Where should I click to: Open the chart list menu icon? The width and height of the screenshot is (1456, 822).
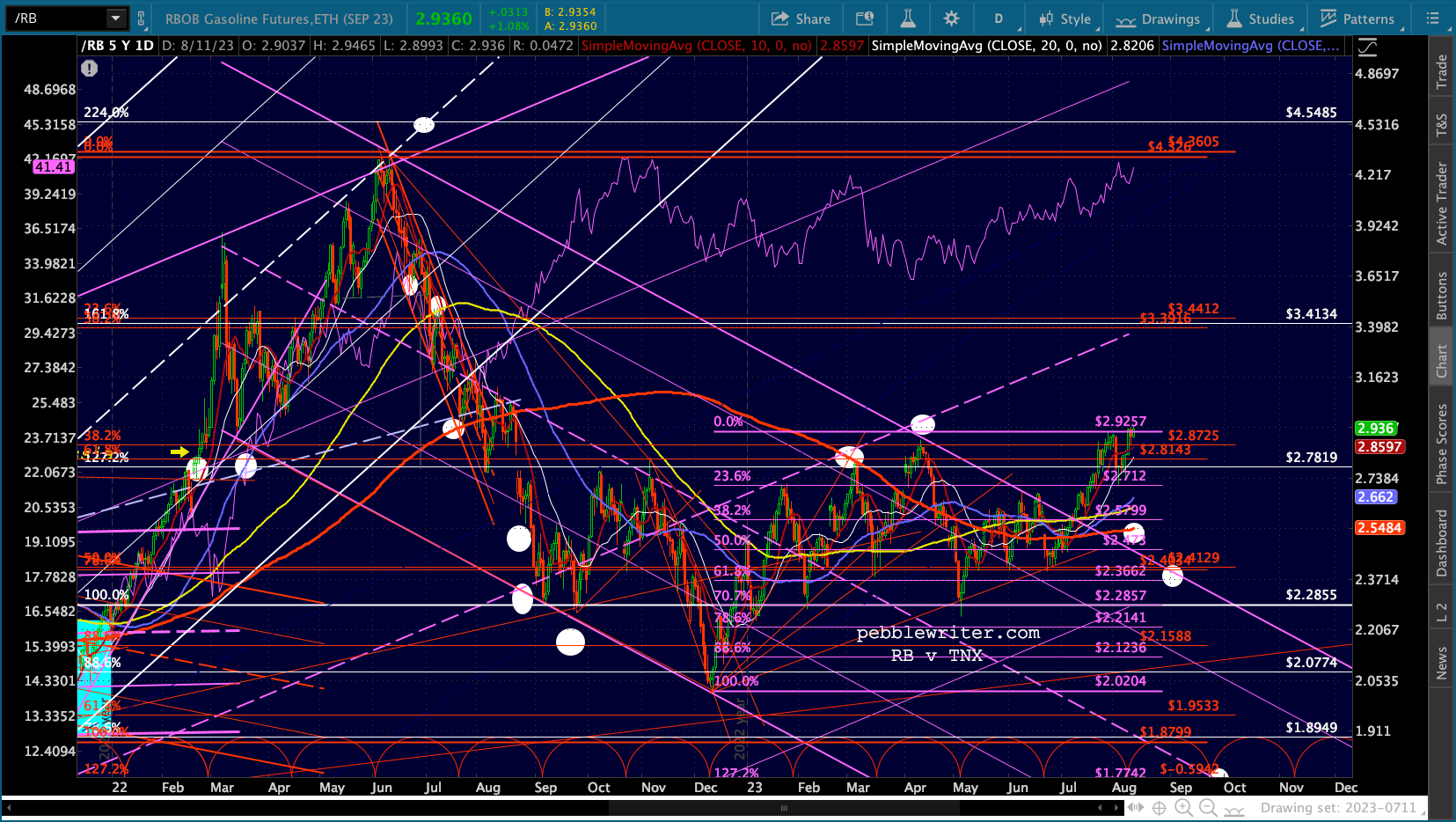coord(1432,18)
